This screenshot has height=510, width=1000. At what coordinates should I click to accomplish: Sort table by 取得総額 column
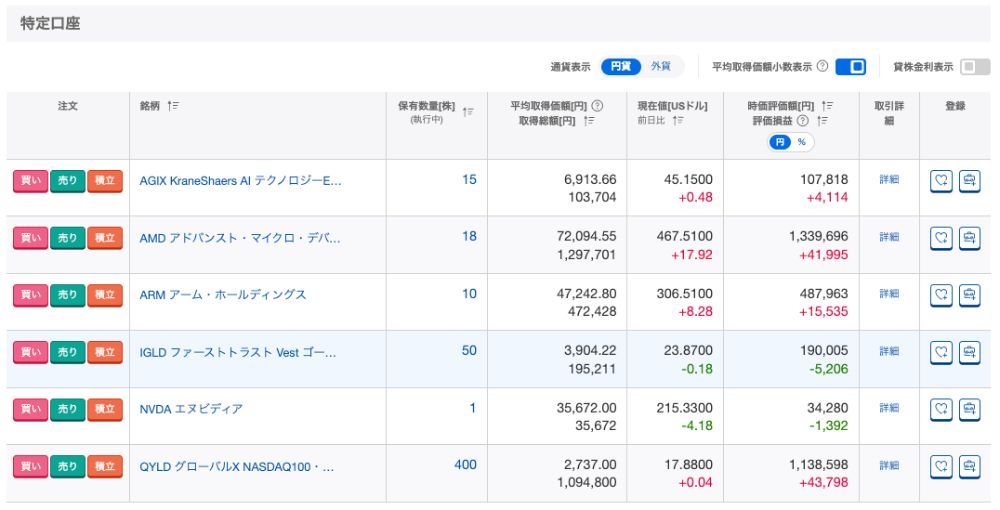[589, 120]
